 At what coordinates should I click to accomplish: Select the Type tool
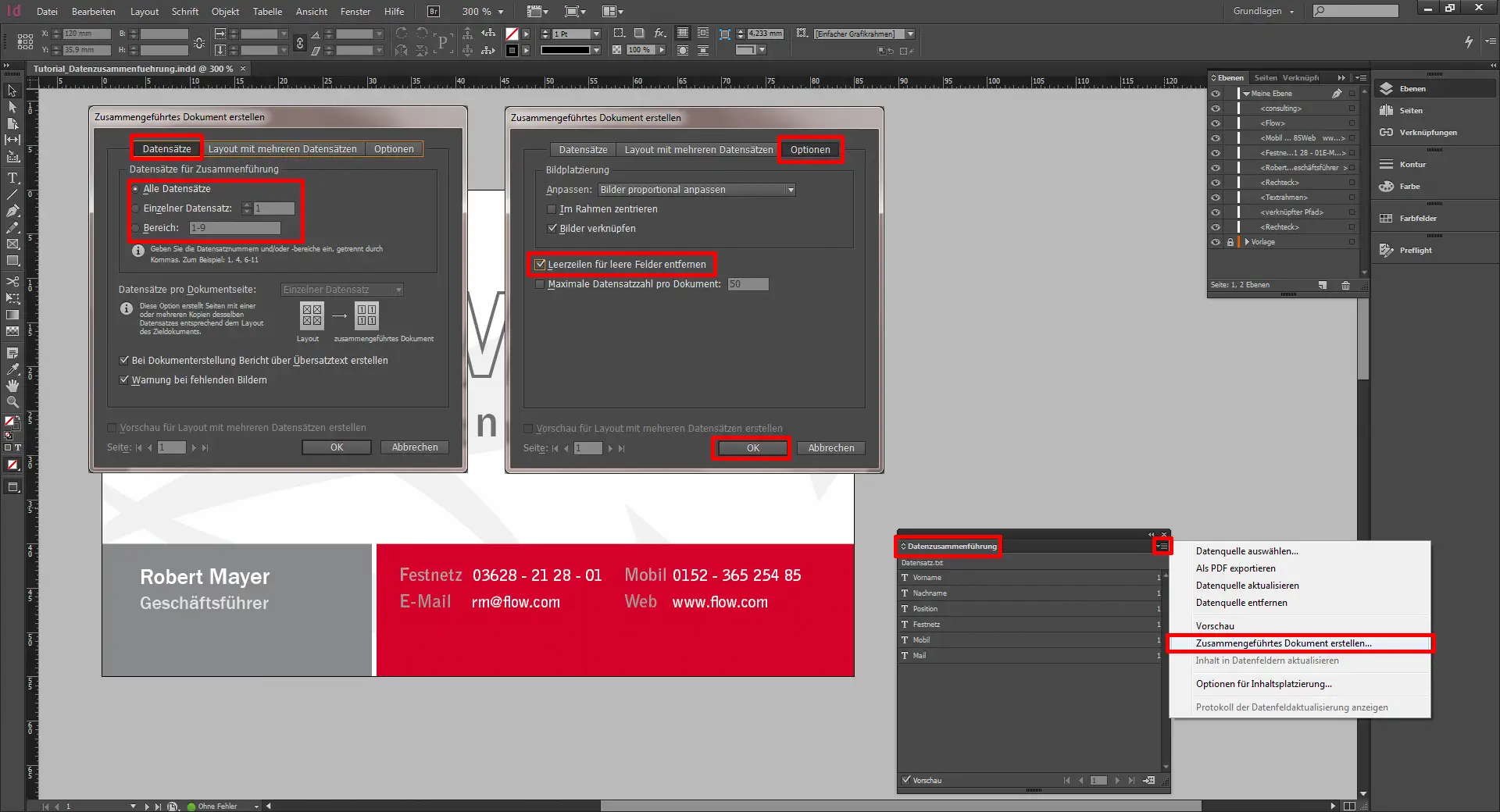coord(12,178)
